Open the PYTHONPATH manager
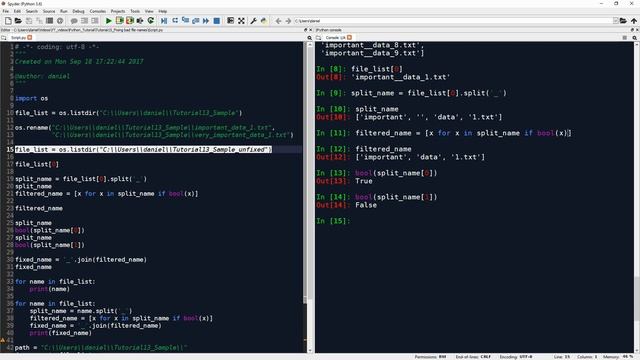Viewport: 640px width, 360px height. point(264,20)
